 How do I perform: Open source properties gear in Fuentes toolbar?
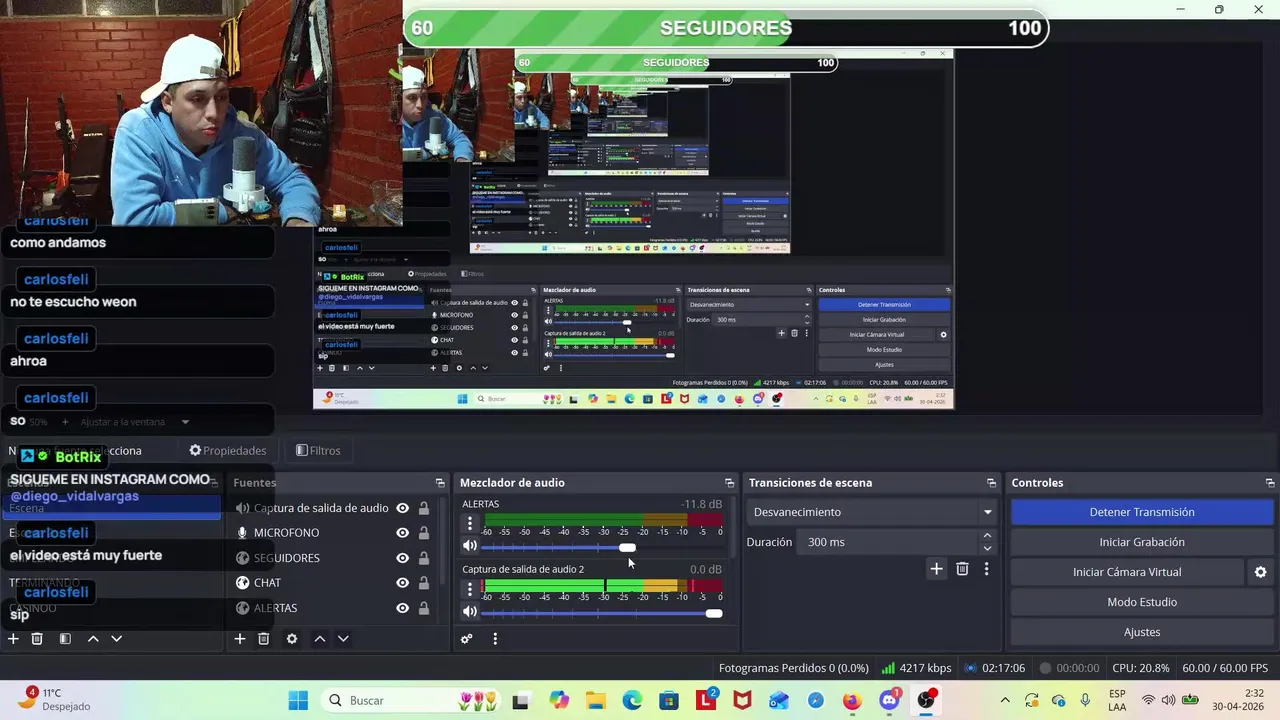tap(292, 639)
